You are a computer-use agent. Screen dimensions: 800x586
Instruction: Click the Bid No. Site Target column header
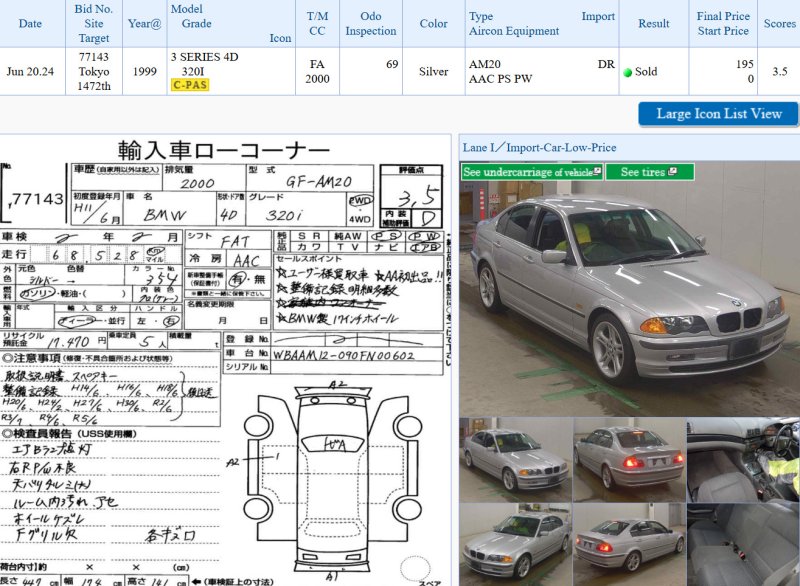[x=94, y=23]
